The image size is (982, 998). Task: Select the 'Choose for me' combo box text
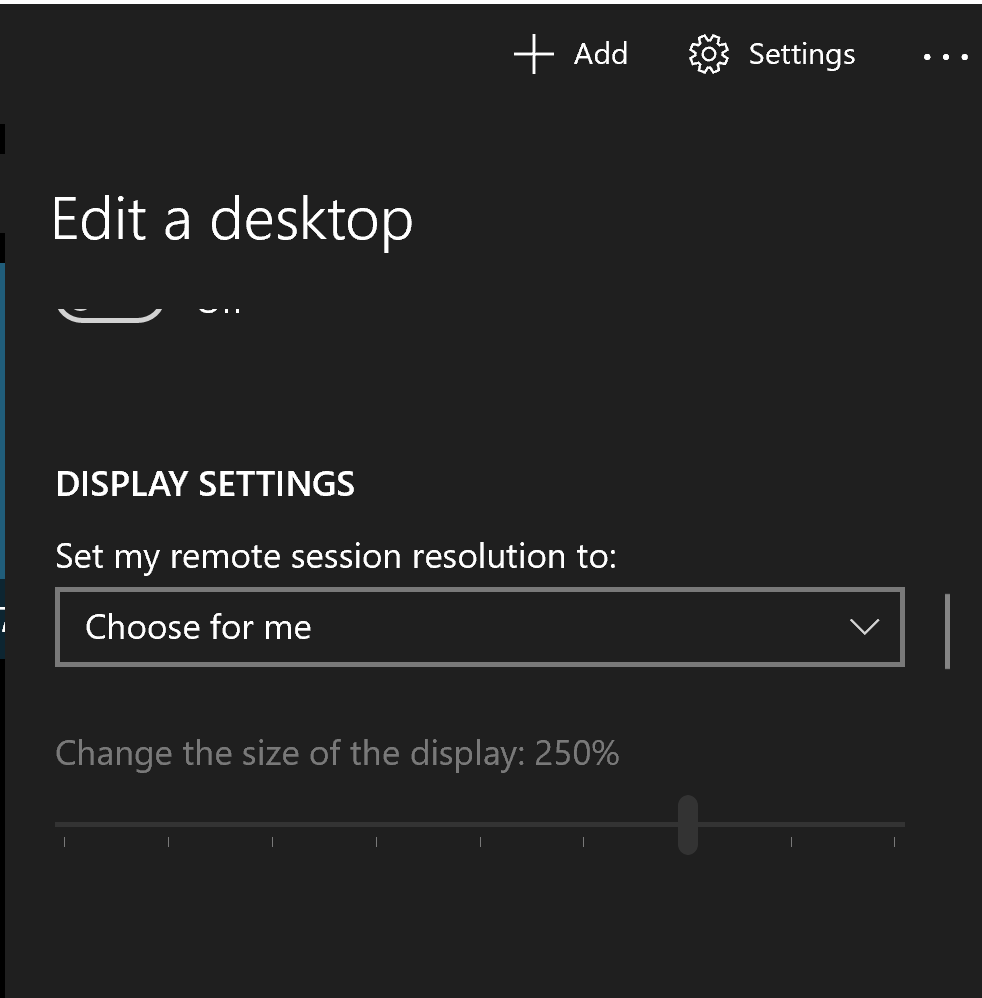point(199,627)
